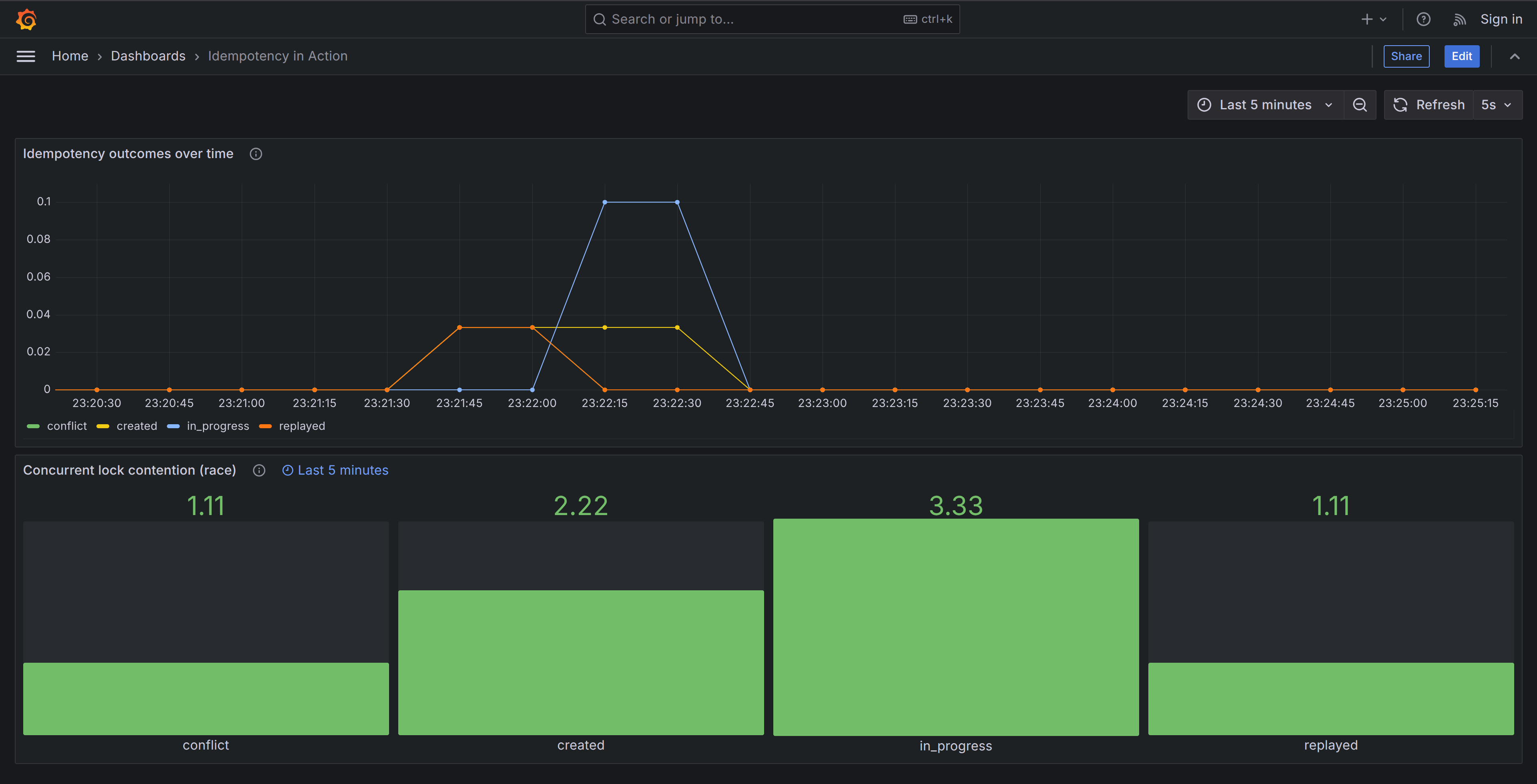This screenshot has width=1537, height=784.
Task: Click the zoom out time range icon
Action: coord(1359,105)
